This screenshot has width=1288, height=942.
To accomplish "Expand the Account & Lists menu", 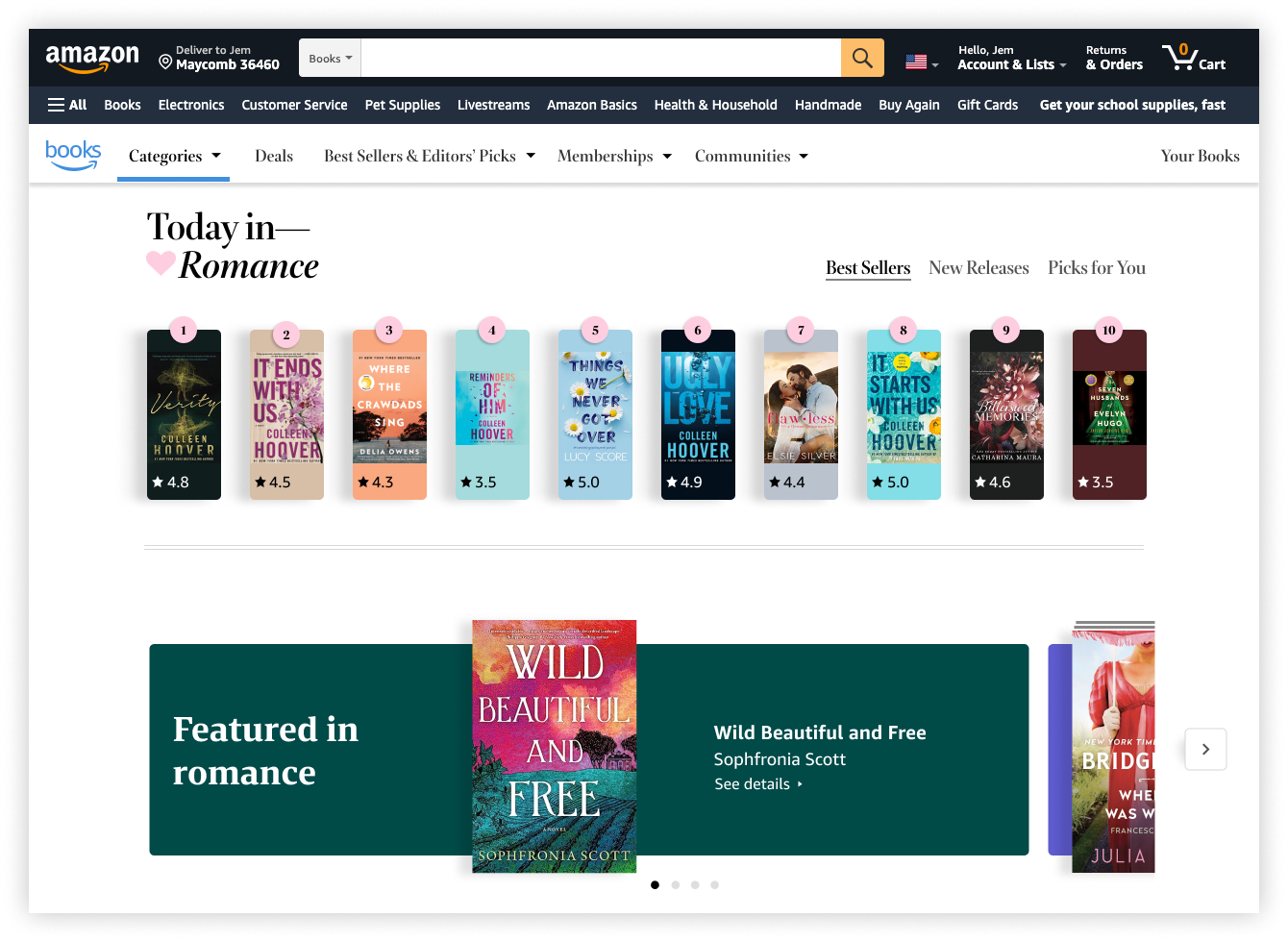I will click(x=1012, y=58).
